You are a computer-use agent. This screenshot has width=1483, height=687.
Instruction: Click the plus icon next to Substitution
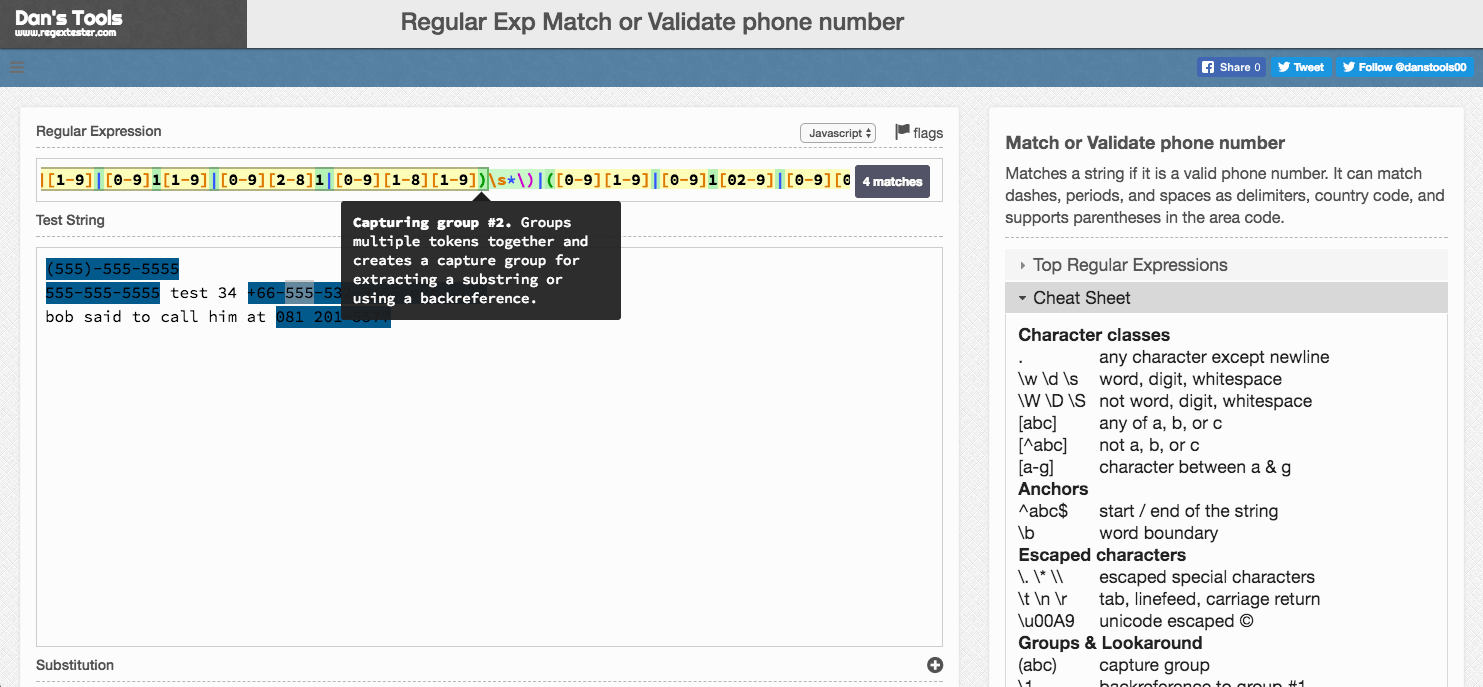933,664
